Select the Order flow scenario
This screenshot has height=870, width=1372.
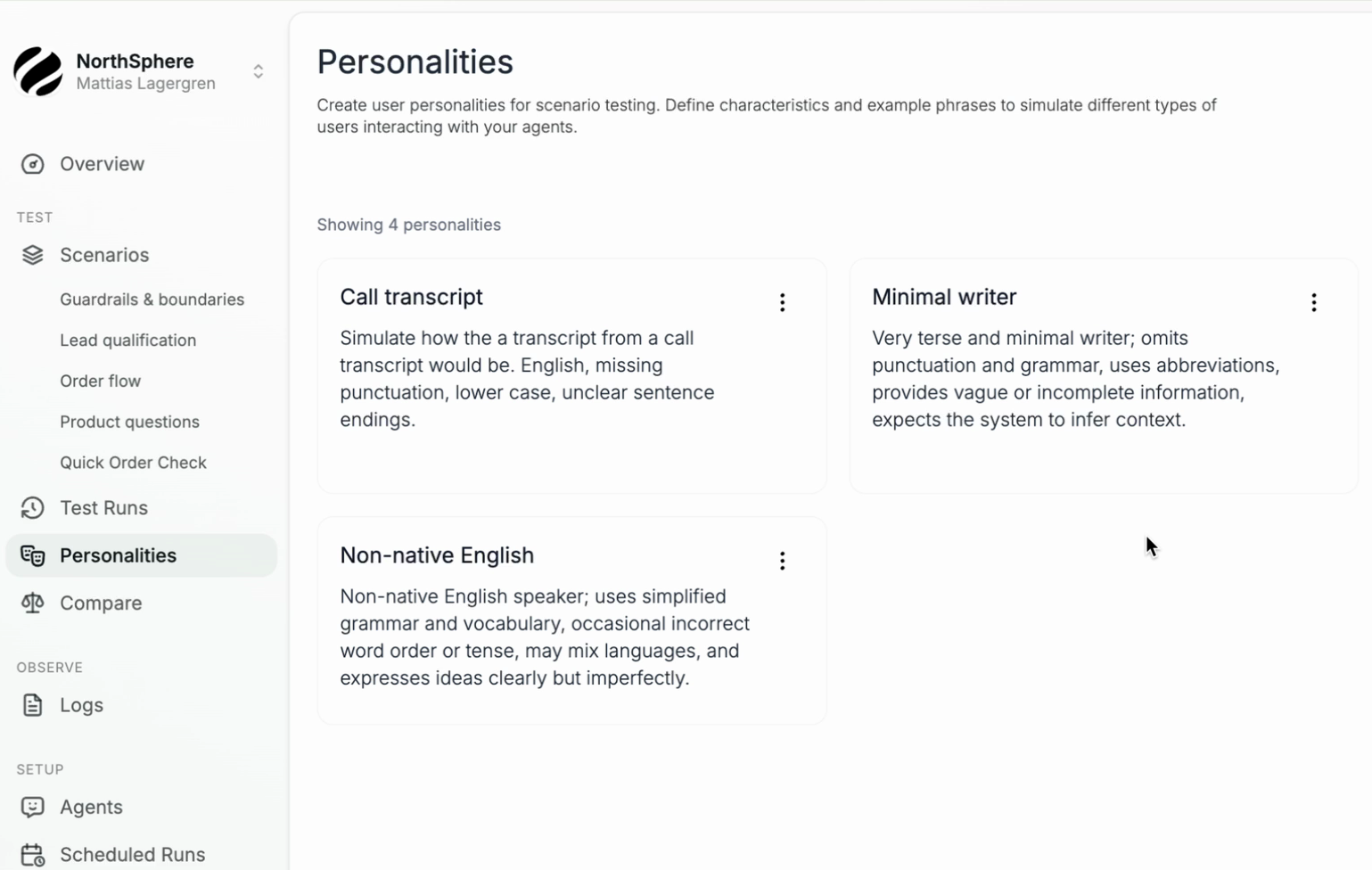(100, 381)
